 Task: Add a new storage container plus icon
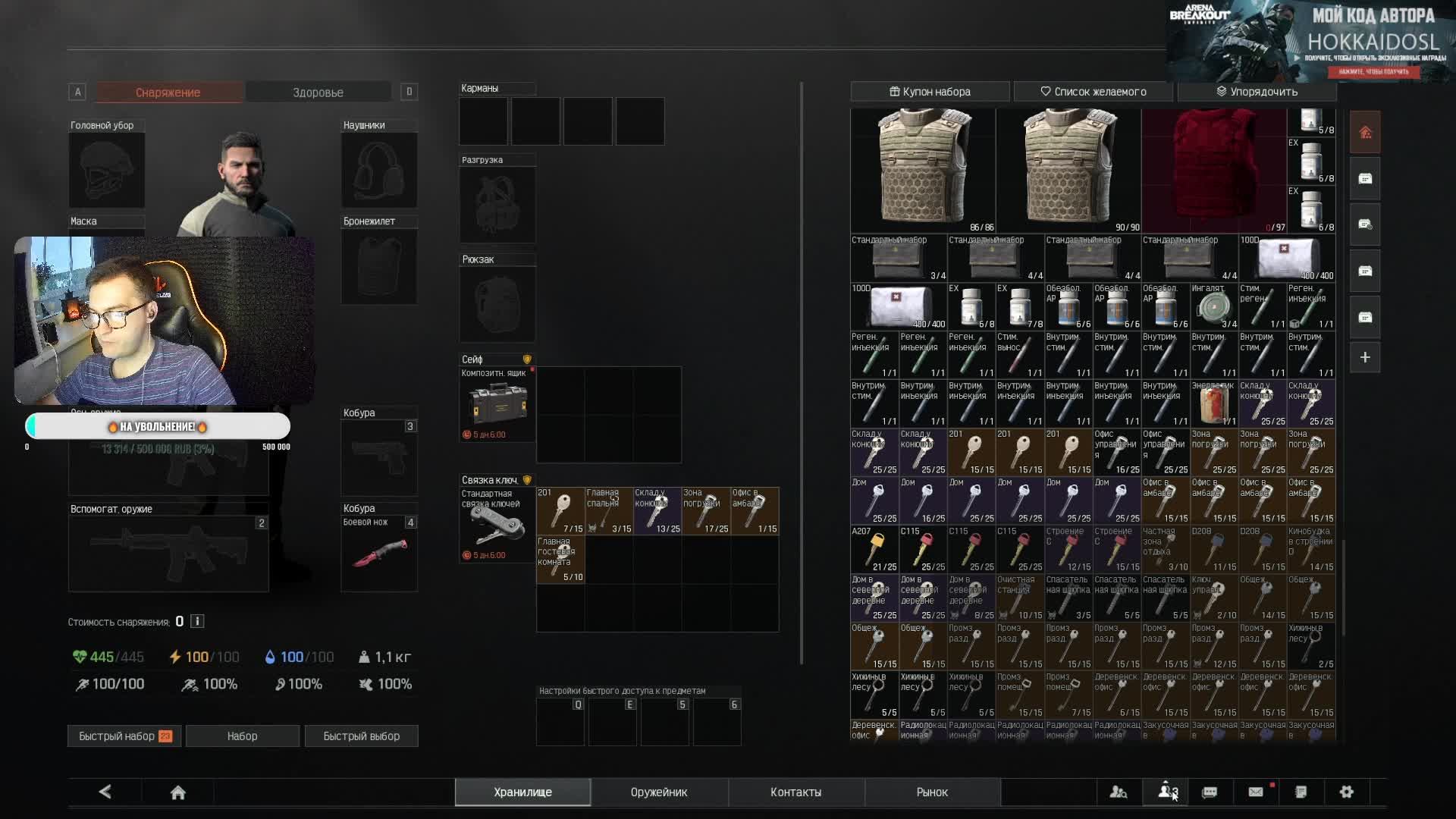(1365, 357)
